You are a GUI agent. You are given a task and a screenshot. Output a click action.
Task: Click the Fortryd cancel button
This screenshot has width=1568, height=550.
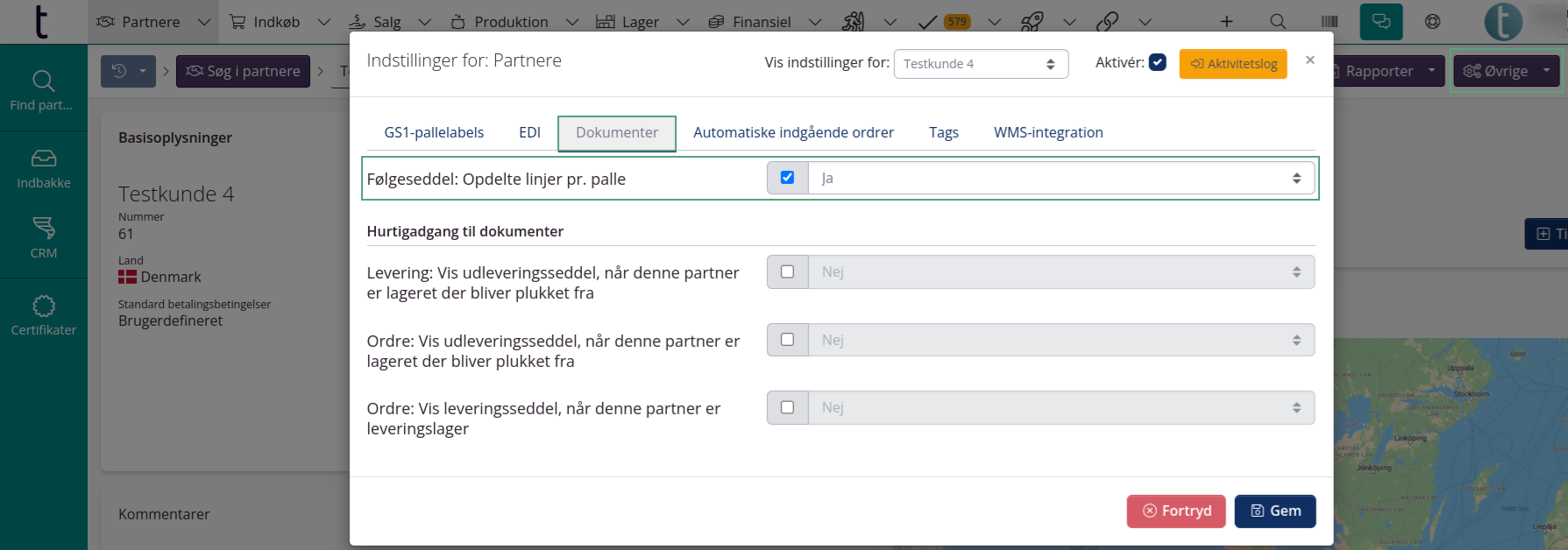click(1176, 511)
